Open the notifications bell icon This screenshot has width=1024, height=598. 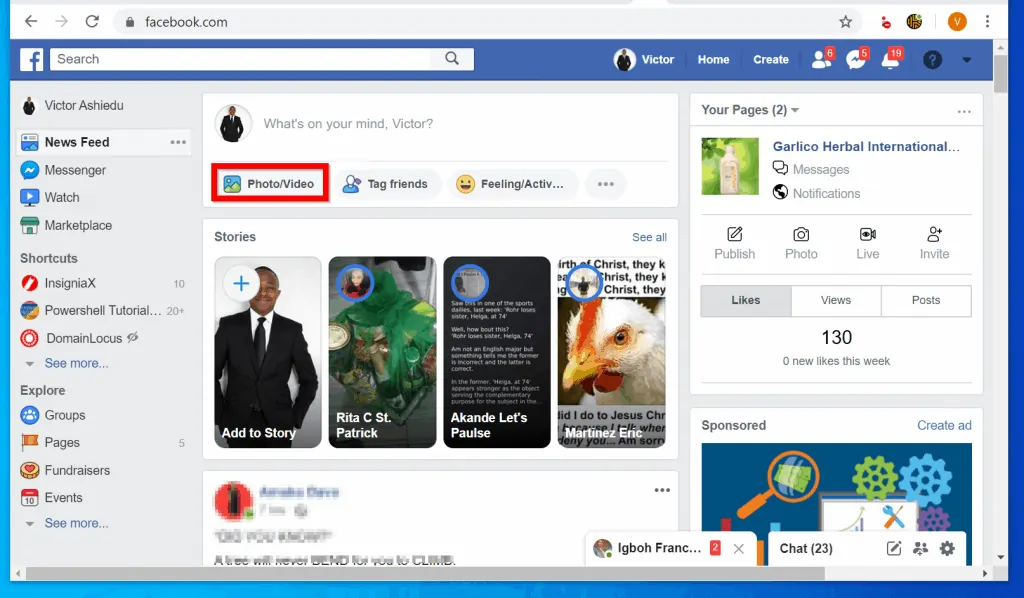point(889,60)
